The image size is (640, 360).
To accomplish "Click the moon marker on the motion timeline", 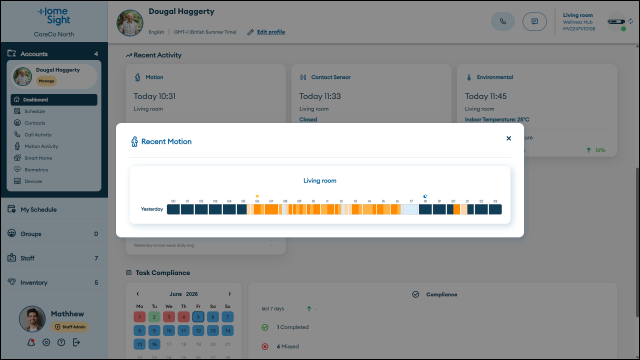I will 425,196.
